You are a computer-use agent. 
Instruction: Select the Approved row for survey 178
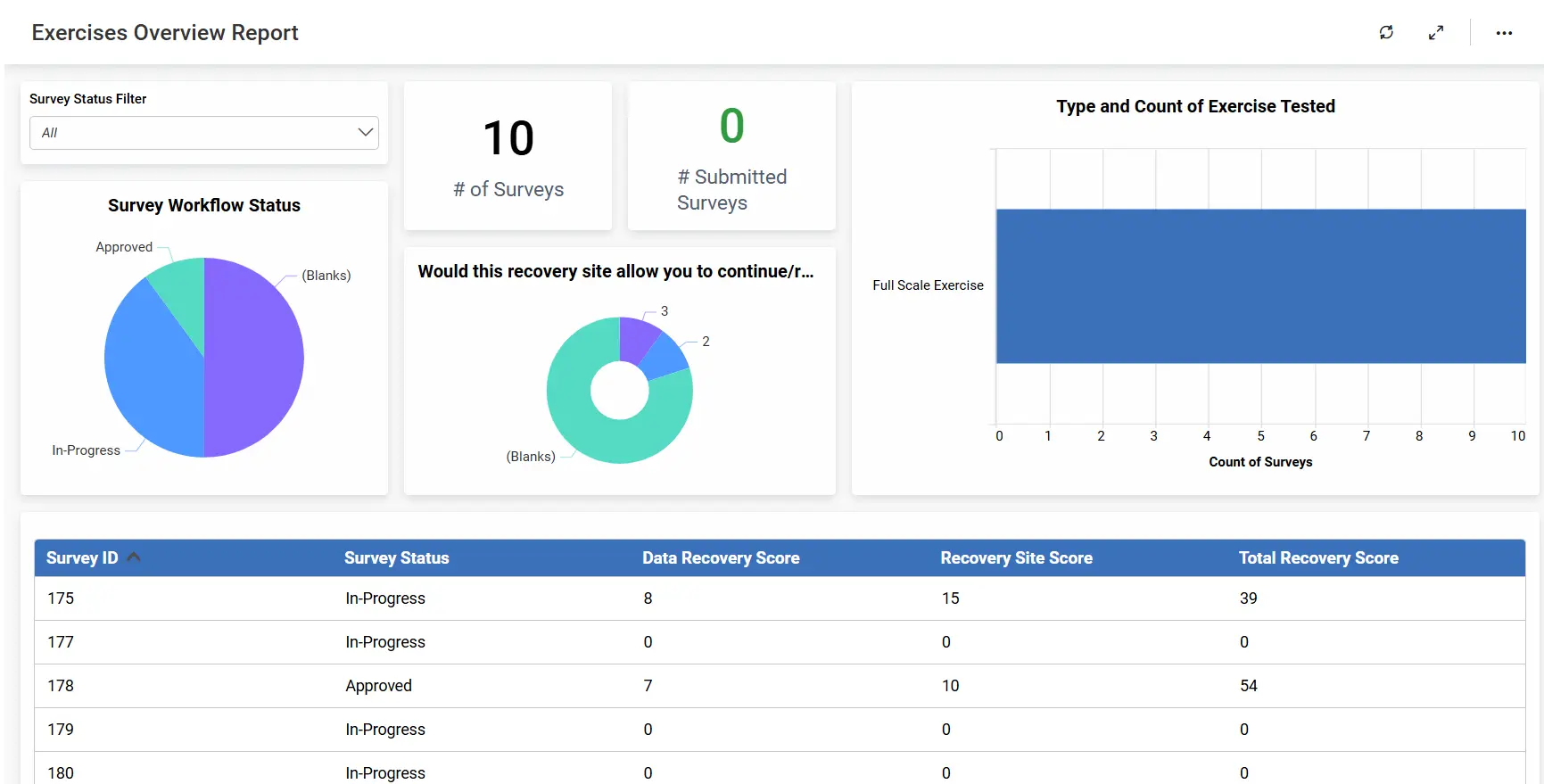(x=779, y=686)
